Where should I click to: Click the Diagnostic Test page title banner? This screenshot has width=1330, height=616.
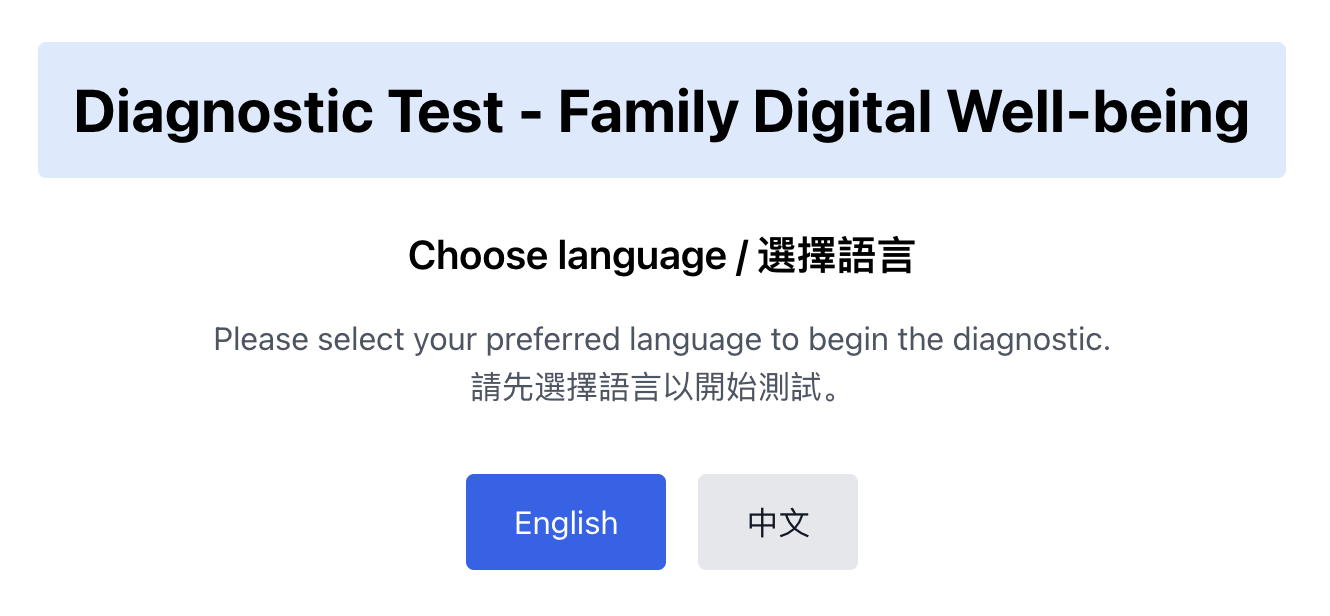[x=661, y=110]
